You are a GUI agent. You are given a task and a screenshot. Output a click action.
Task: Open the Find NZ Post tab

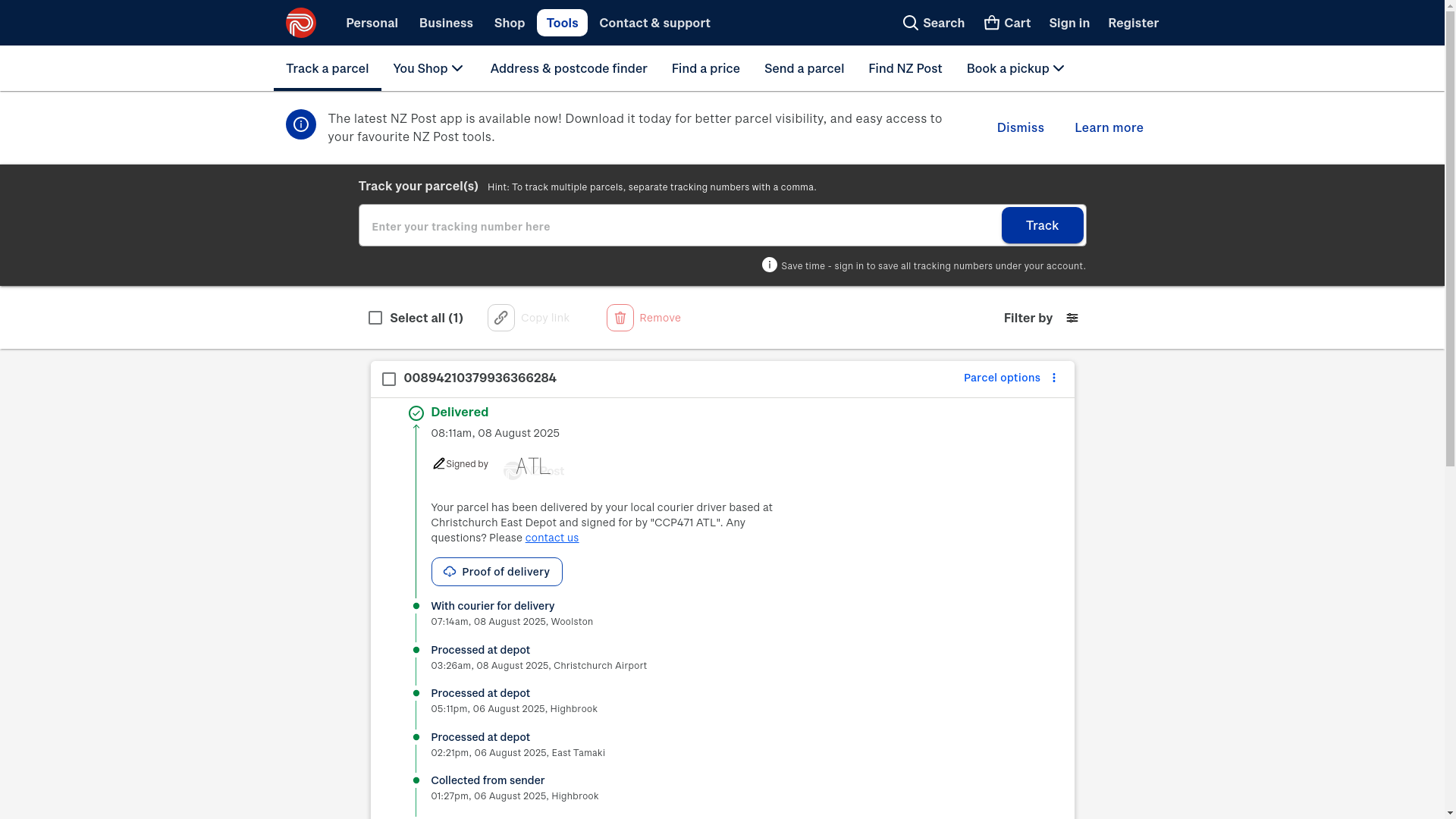pos(905,68)
